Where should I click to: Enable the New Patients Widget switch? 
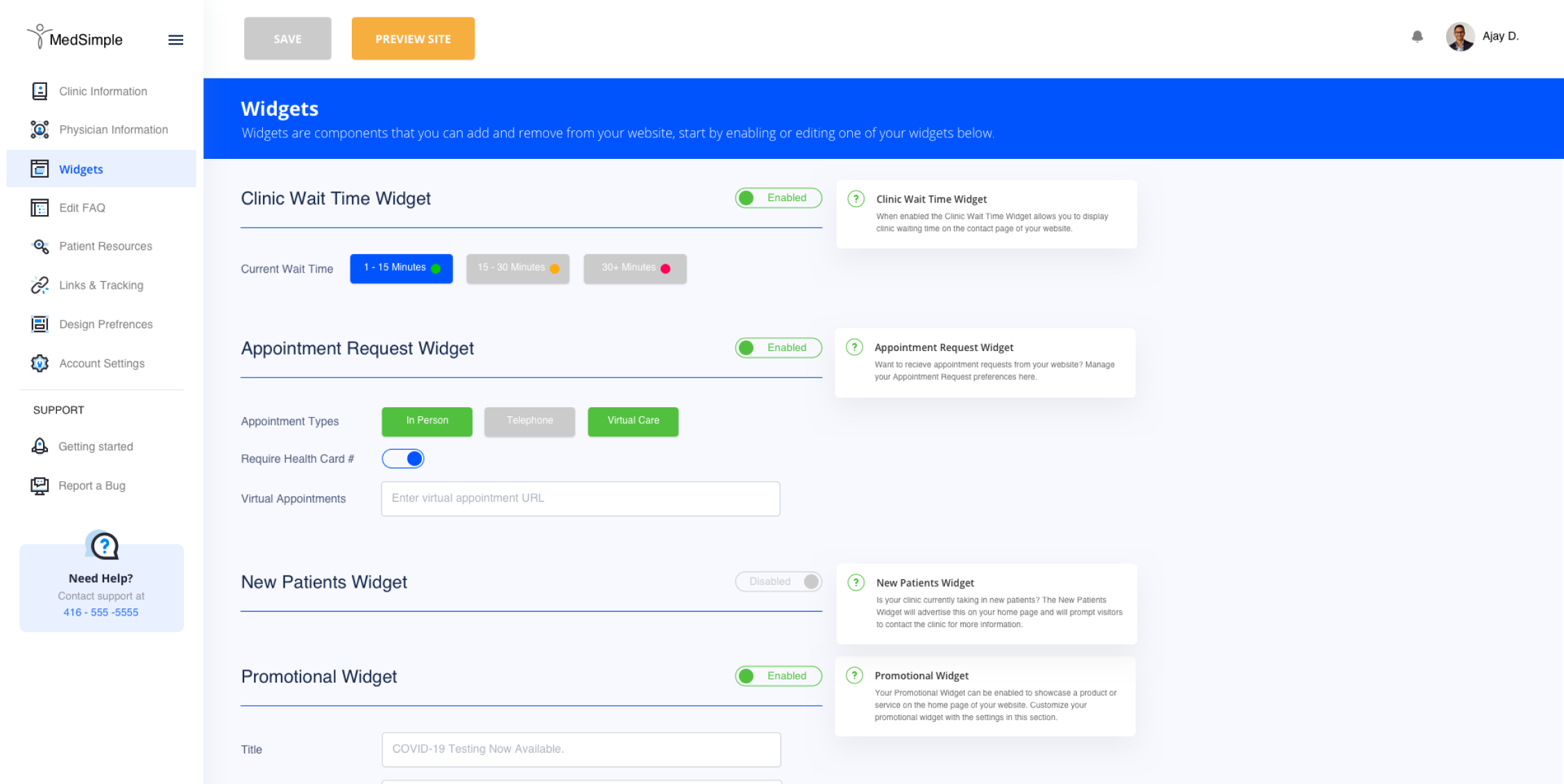coord(779,581)
